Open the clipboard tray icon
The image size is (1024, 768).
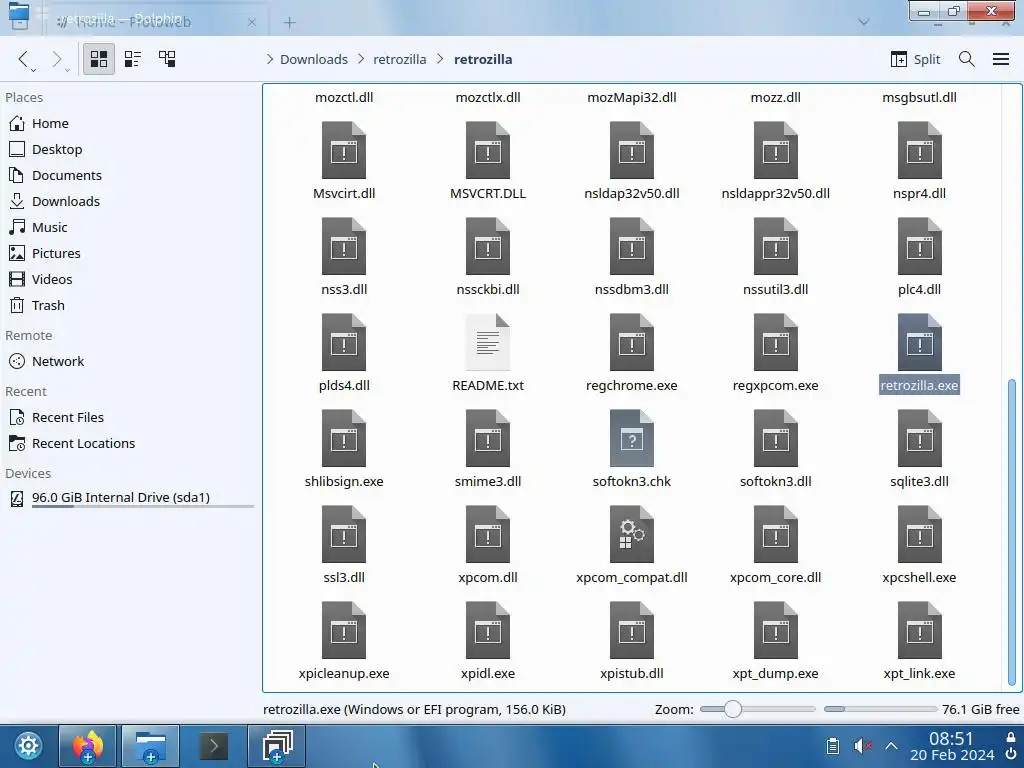(833, 746)
